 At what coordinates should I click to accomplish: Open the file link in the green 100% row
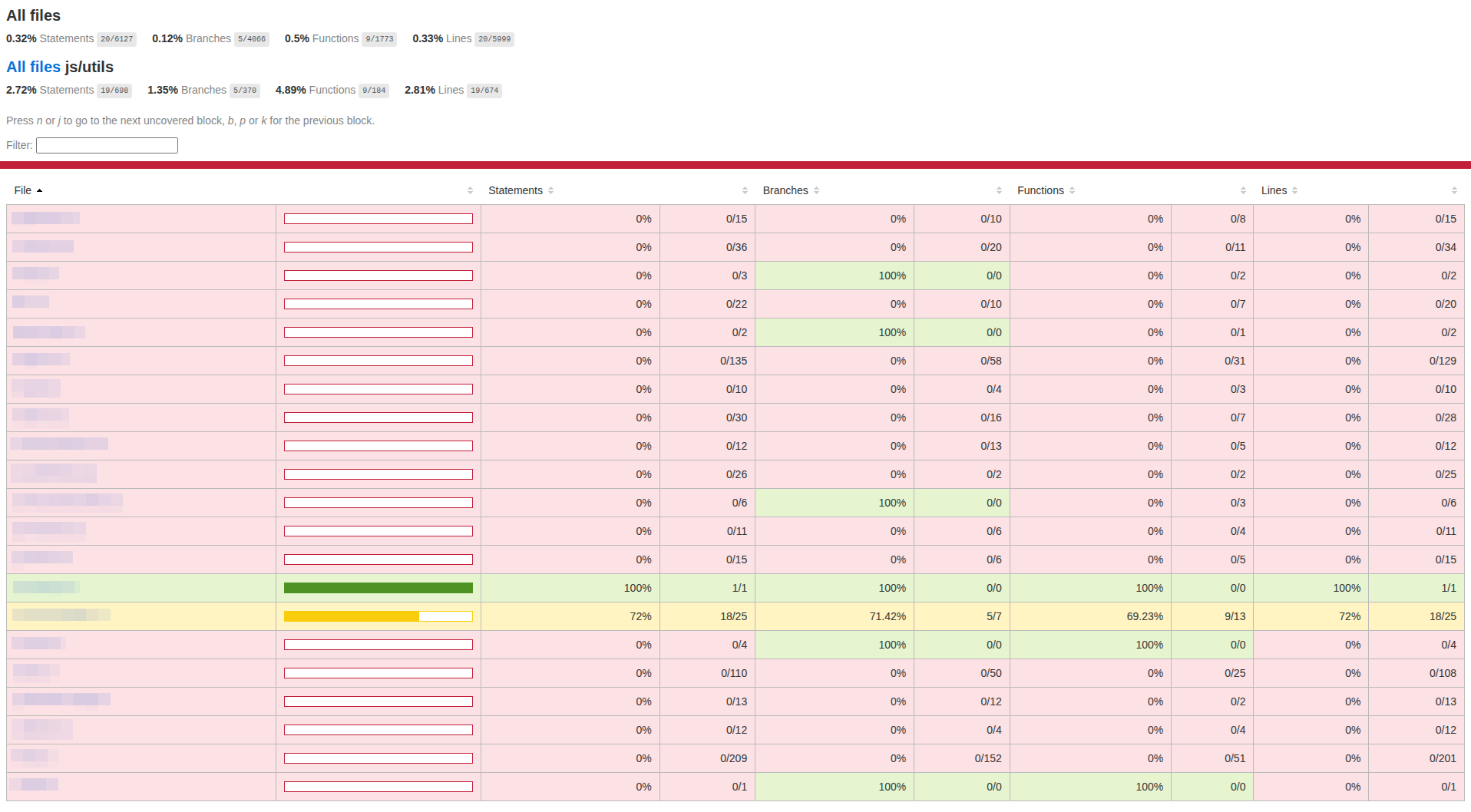46,587
